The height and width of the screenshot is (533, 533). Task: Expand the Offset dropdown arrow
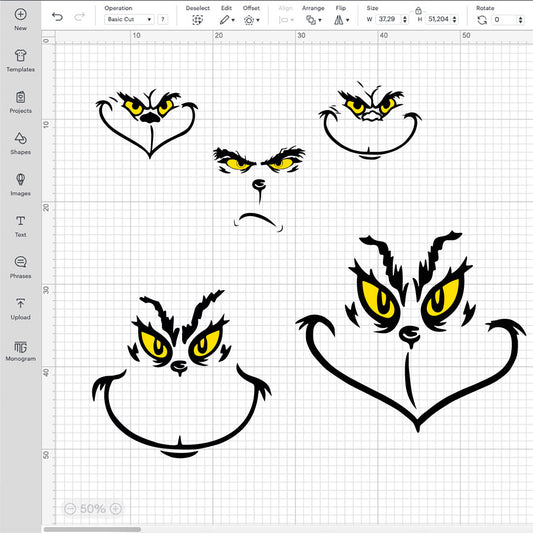pyautogui.click(x=258, y=20)
